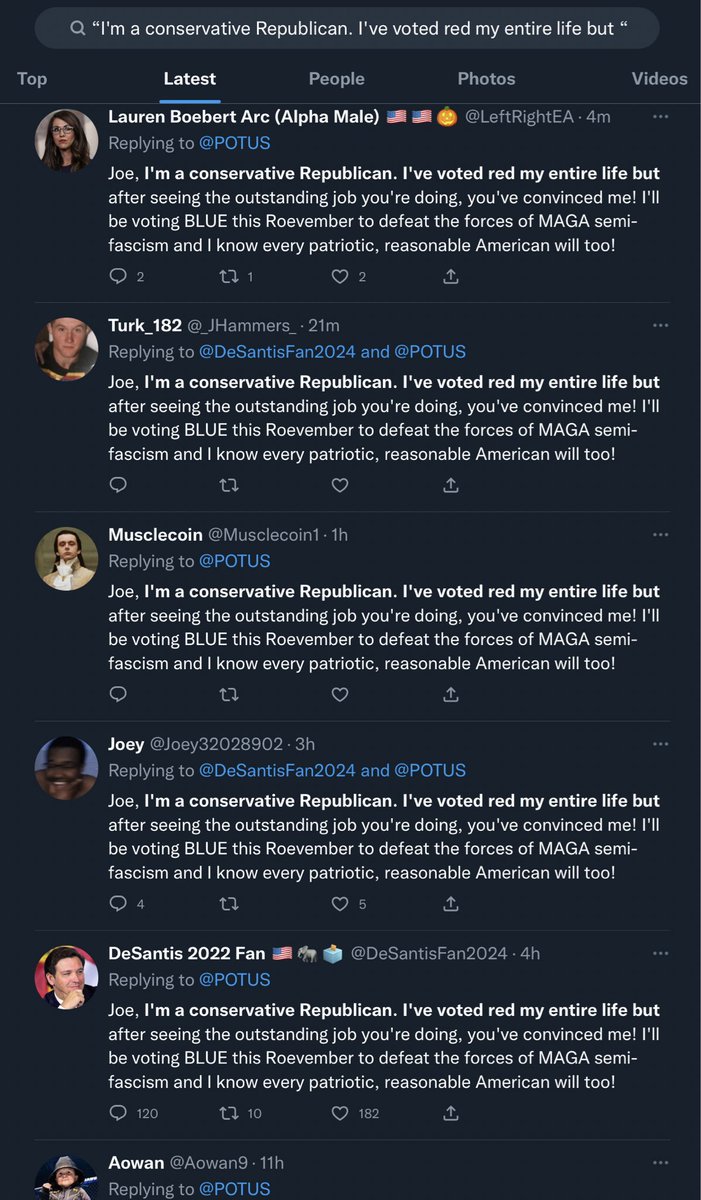Reply to Lauren Boebert Arc's tweet
The image size is (701, 1200).
(x=118, y=276)
